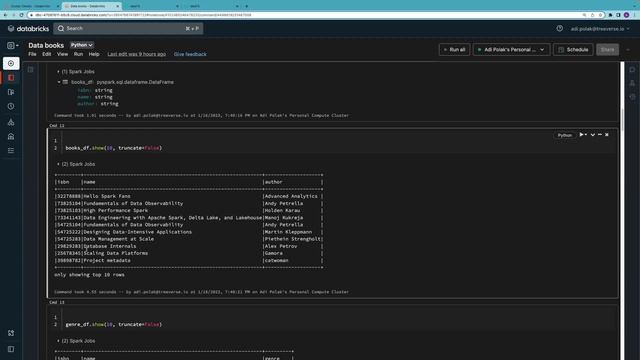Open the cluster selector Adi Polak's Personal dropdown
Viewport: 640px width, 360px height.
(x=511, y=50)
